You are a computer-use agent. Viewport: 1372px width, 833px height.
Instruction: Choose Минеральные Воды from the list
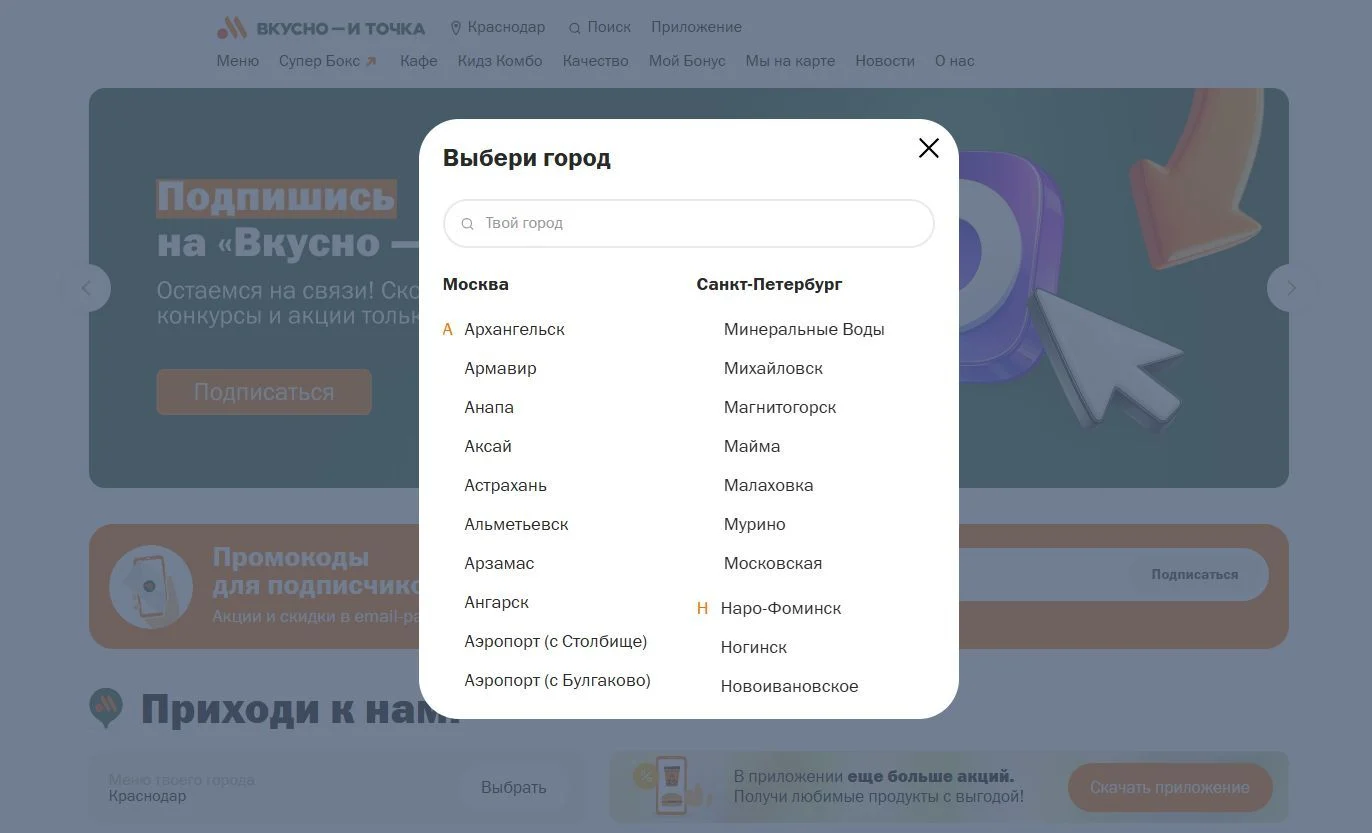click(804, 329)
